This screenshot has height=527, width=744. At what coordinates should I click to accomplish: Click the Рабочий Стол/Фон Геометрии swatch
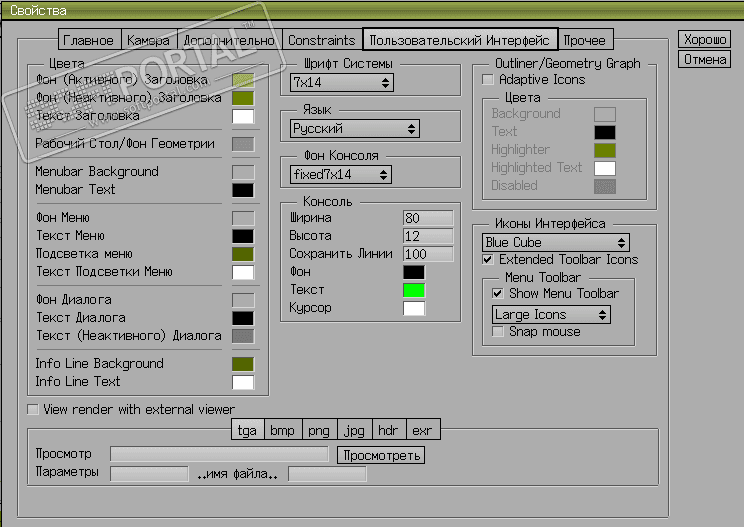(243, 144)
